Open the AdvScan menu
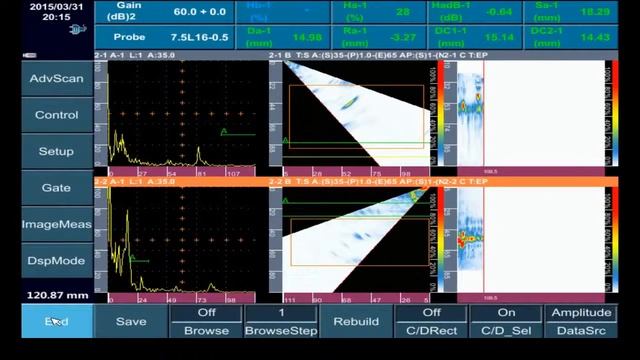This screenshot has height=360, width=640. click(x=57, y=78)
